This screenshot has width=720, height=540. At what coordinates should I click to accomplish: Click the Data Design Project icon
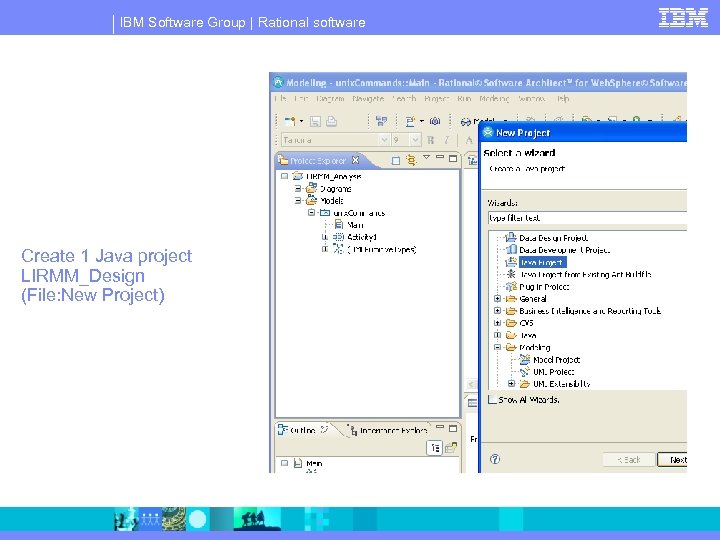pos(511,237)
